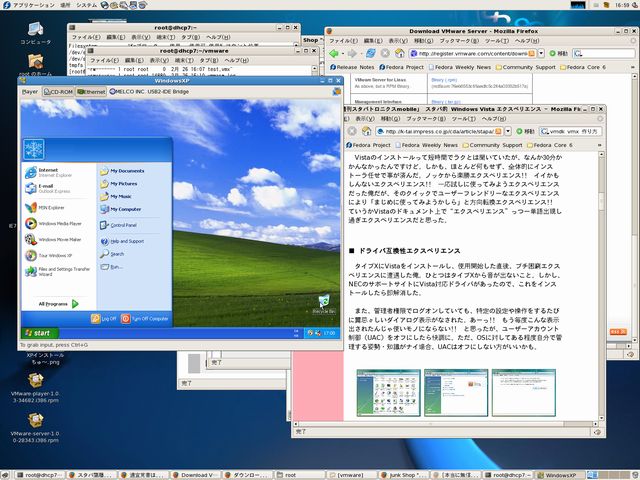Expand All Programs list
640x480 pixels.
coord(58,304)
